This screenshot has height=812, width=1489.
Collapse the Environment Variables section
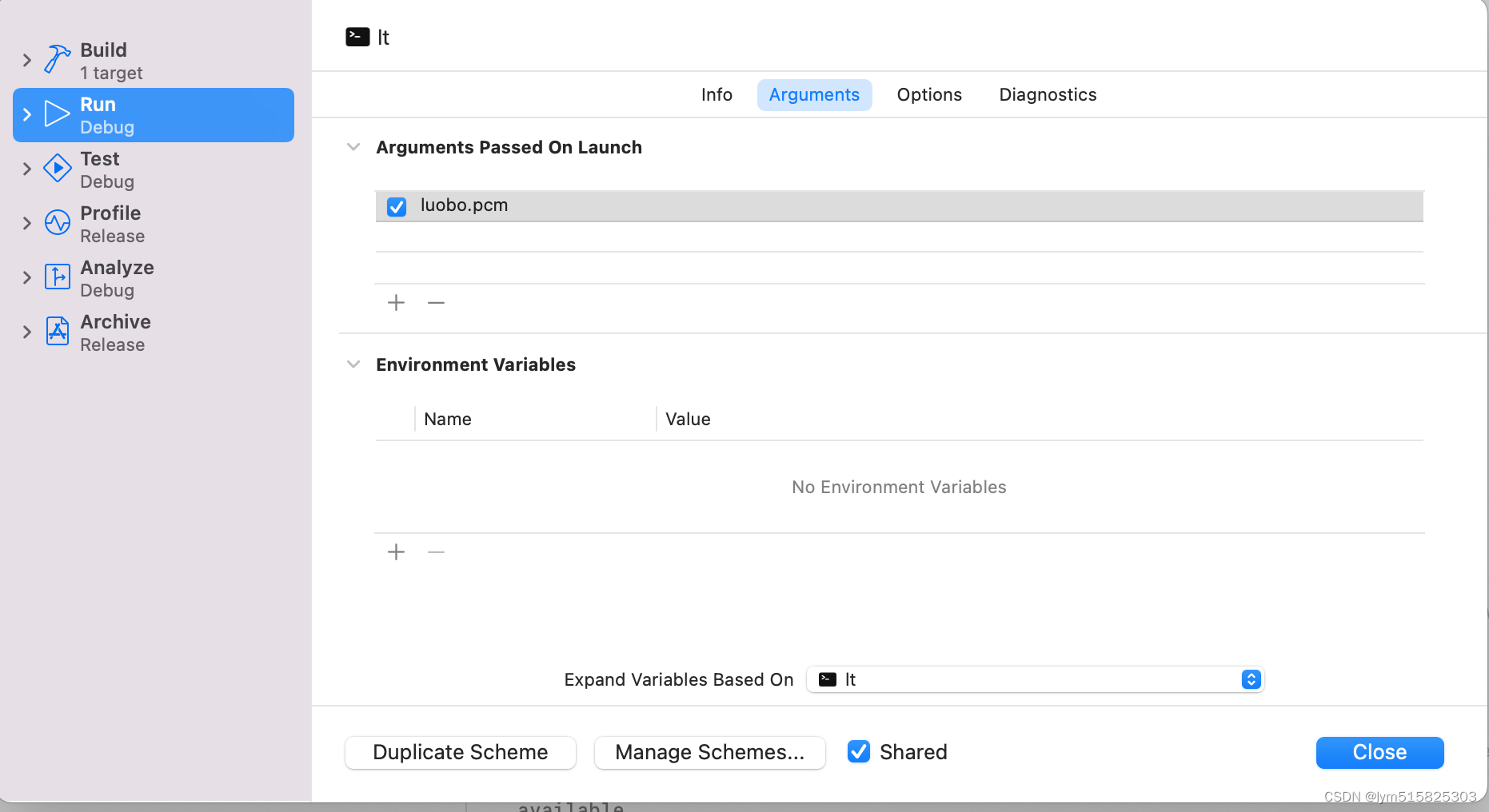pos(353,364)
